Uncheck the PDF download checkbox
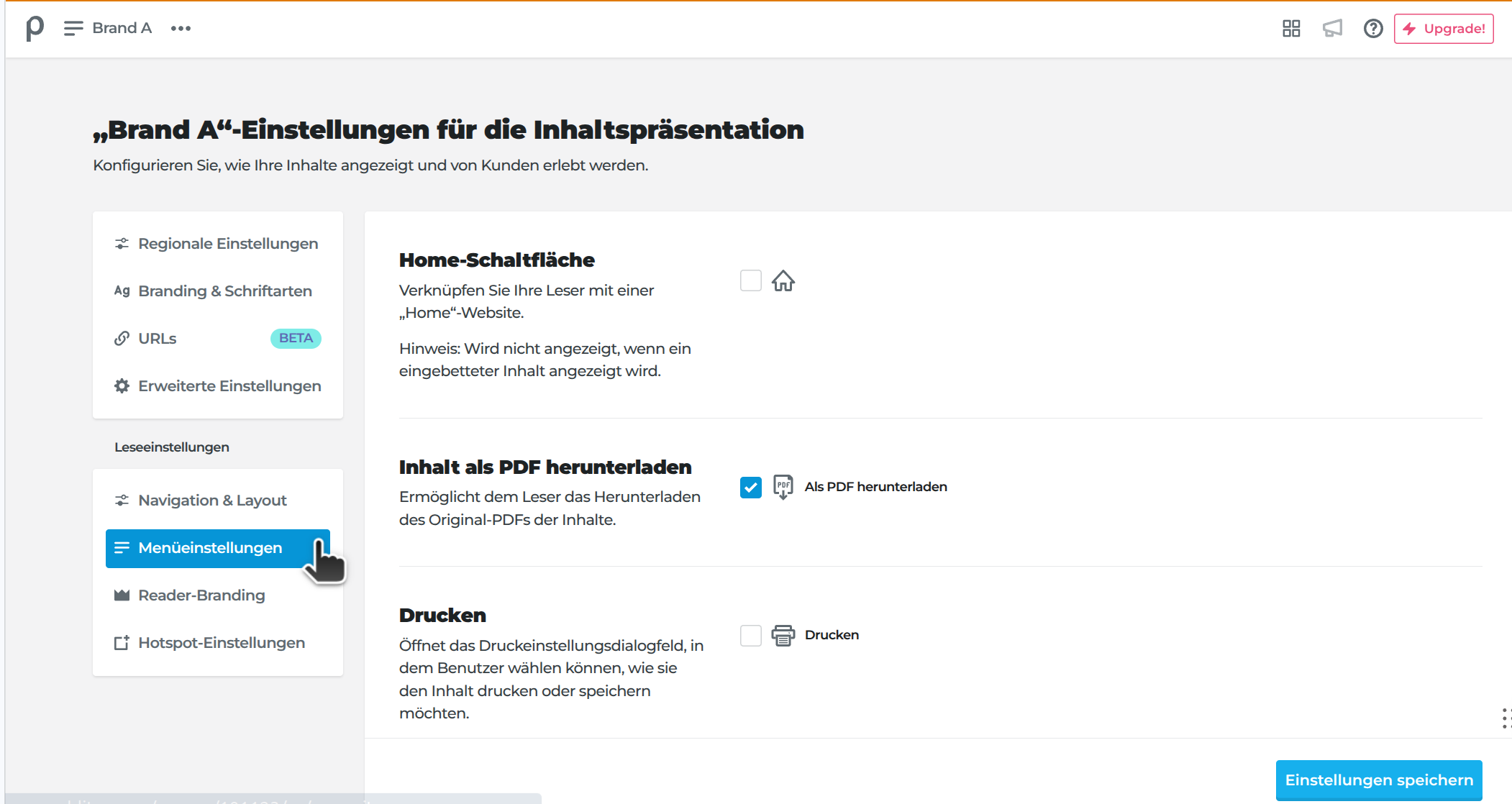This screenshot has height=804, width=1512. point(750,488)
